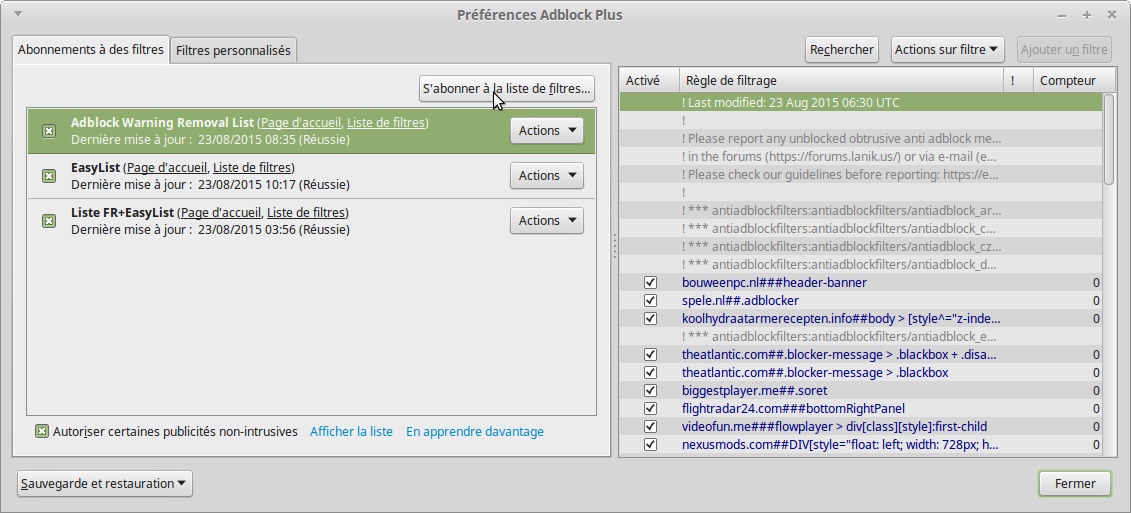Screen dimensions: 1131x513
Task: Select the antiadblock_ar comment row
Action: (861, 211)
